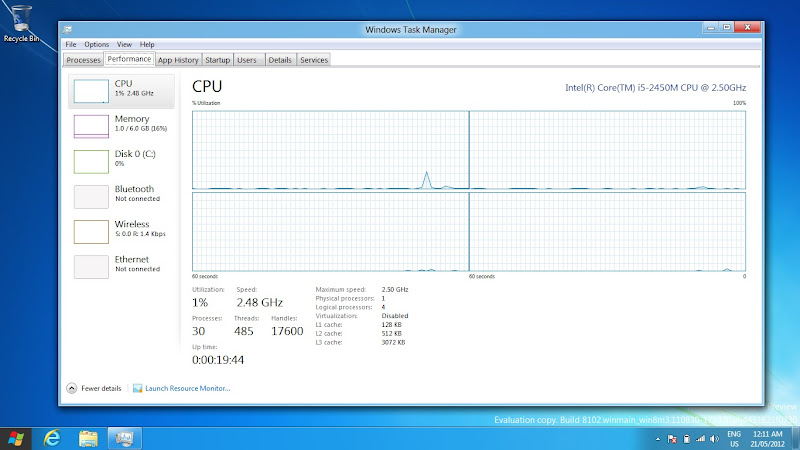
Task: Open the File menu
Action: (x=71, y=44)
